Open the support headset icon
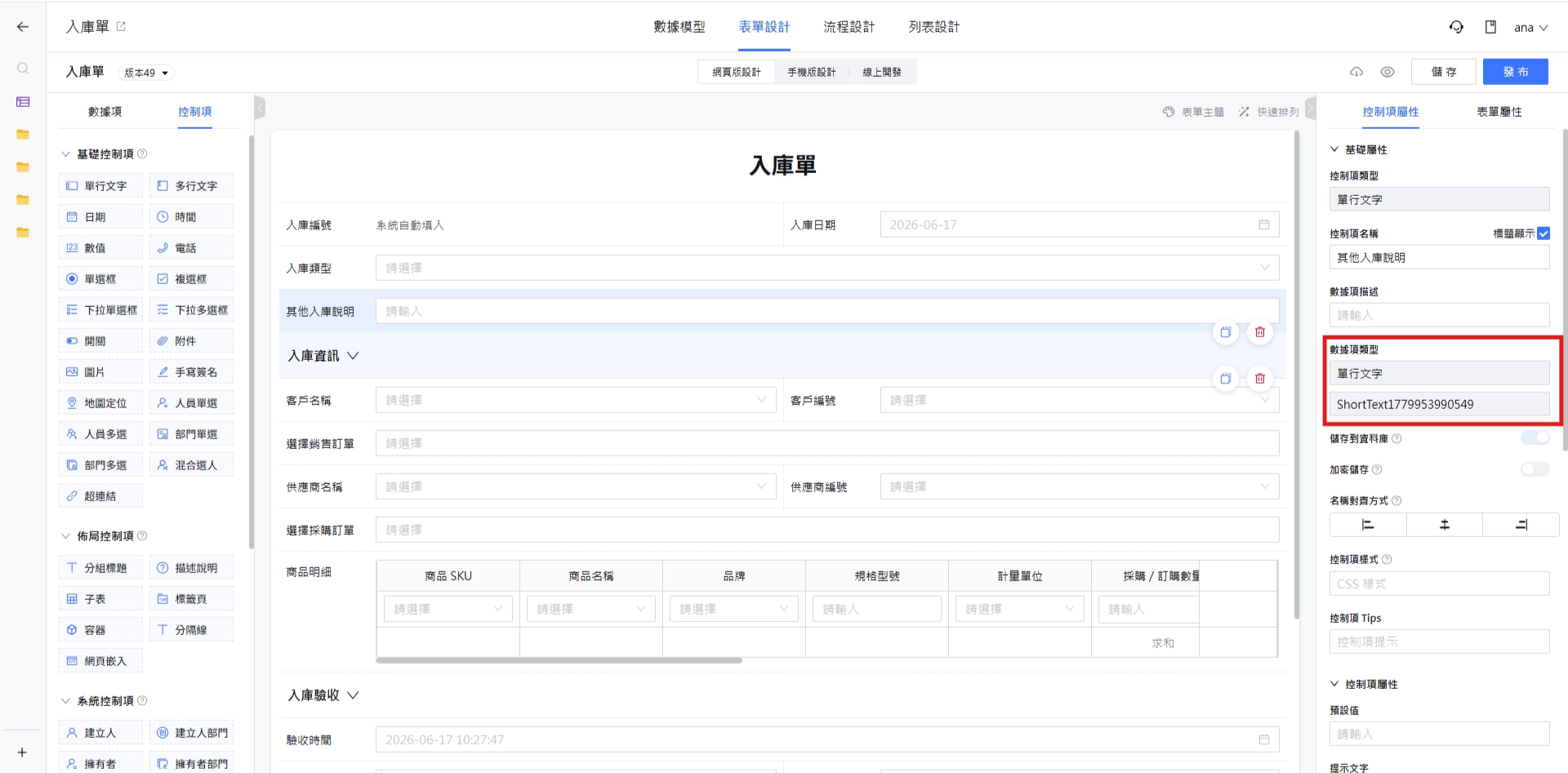Image resolution: width=1568 pixels, height=773 pixels. click(1456, 27)
